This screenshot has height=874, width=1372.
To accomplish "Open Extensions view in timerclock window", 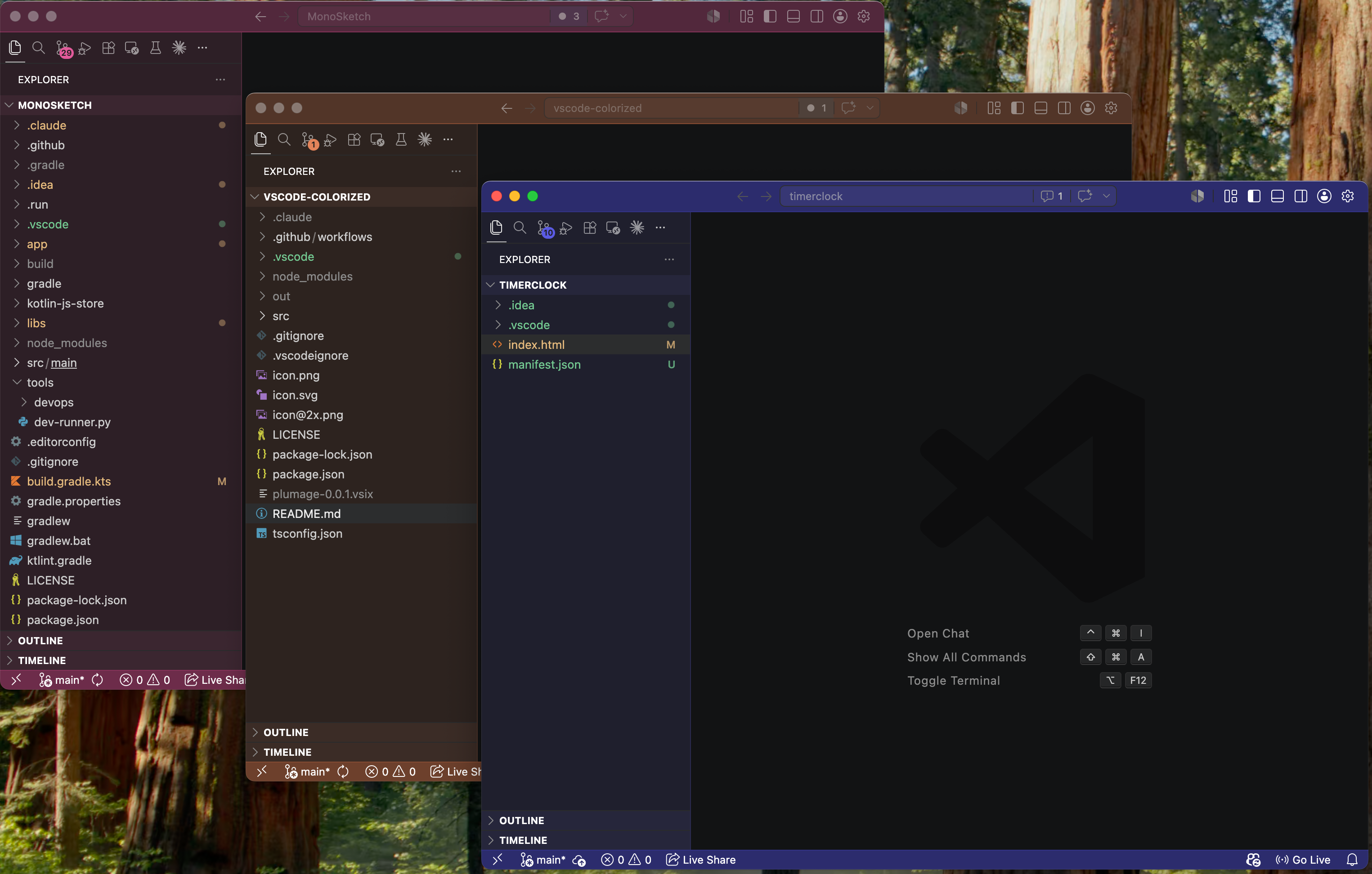I will point(590,228).
